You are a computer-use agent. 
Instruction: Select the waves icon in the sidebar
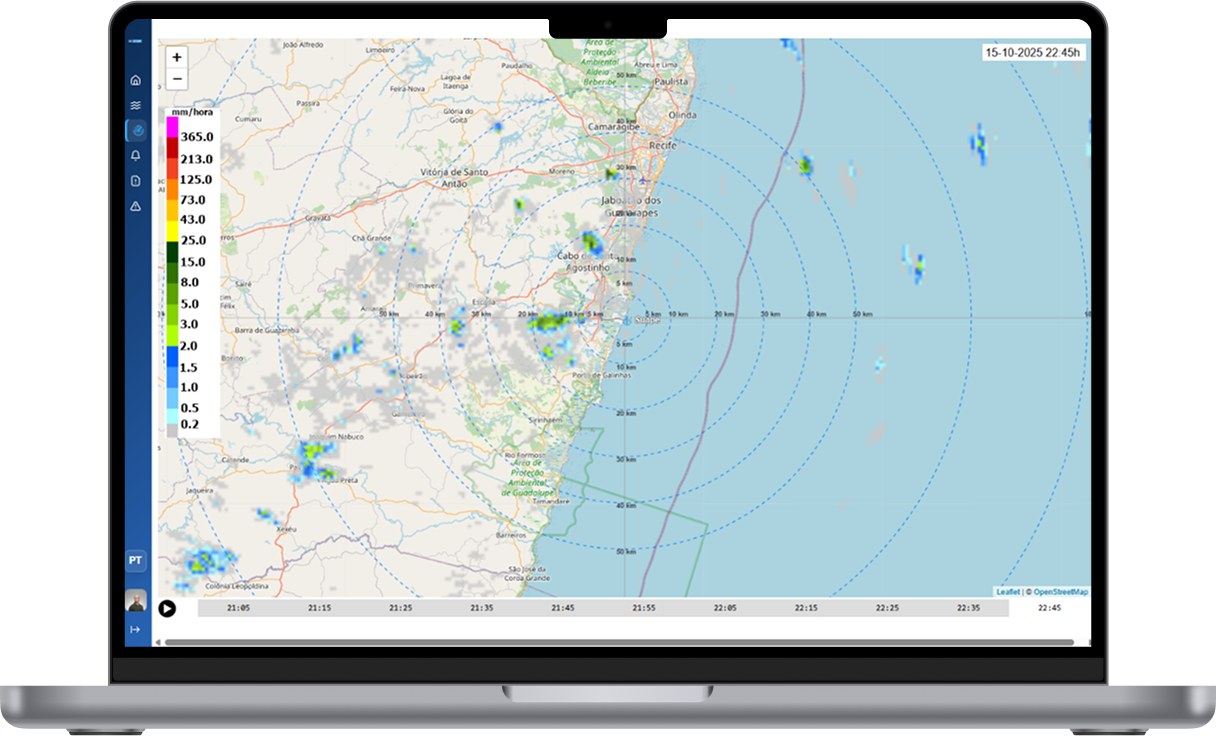pos(135,104)
